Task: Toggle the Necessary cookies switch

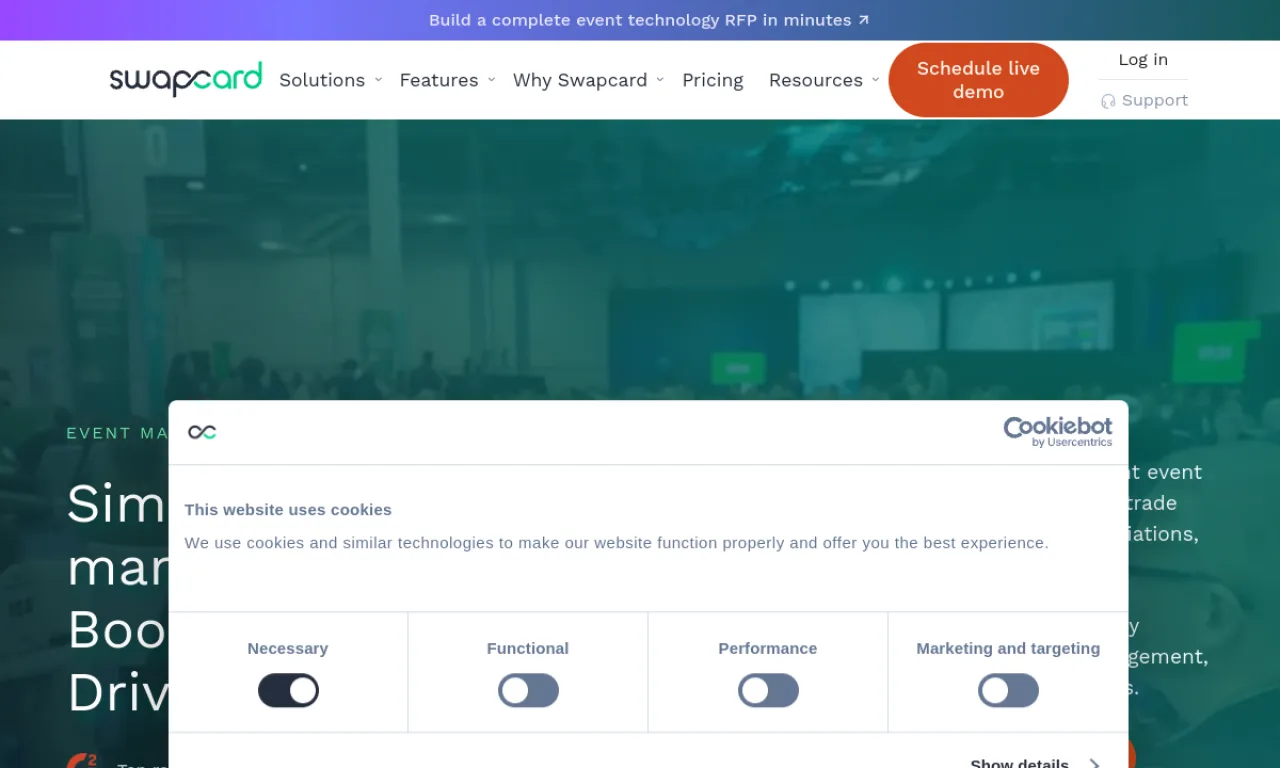Action: click(x=288, y=690)
